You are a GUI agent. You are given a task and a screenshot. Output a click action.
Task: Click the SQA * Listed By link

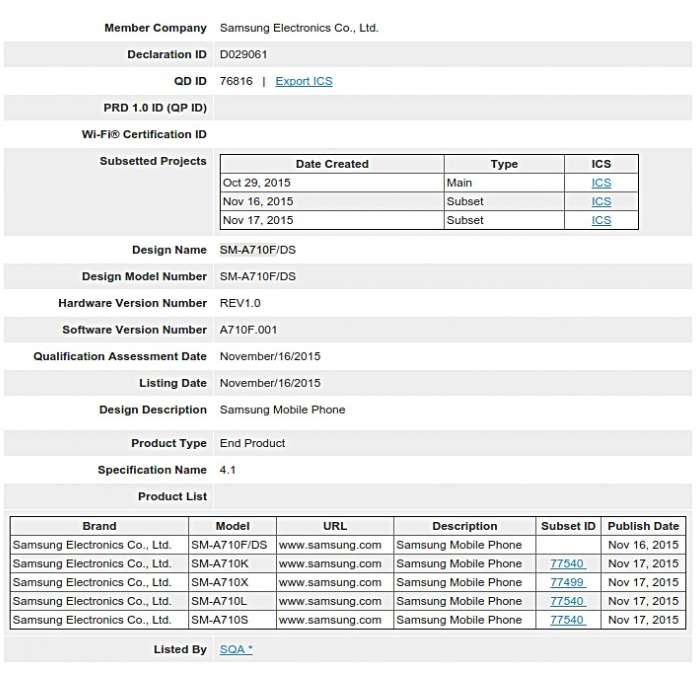tap(236, 649)
